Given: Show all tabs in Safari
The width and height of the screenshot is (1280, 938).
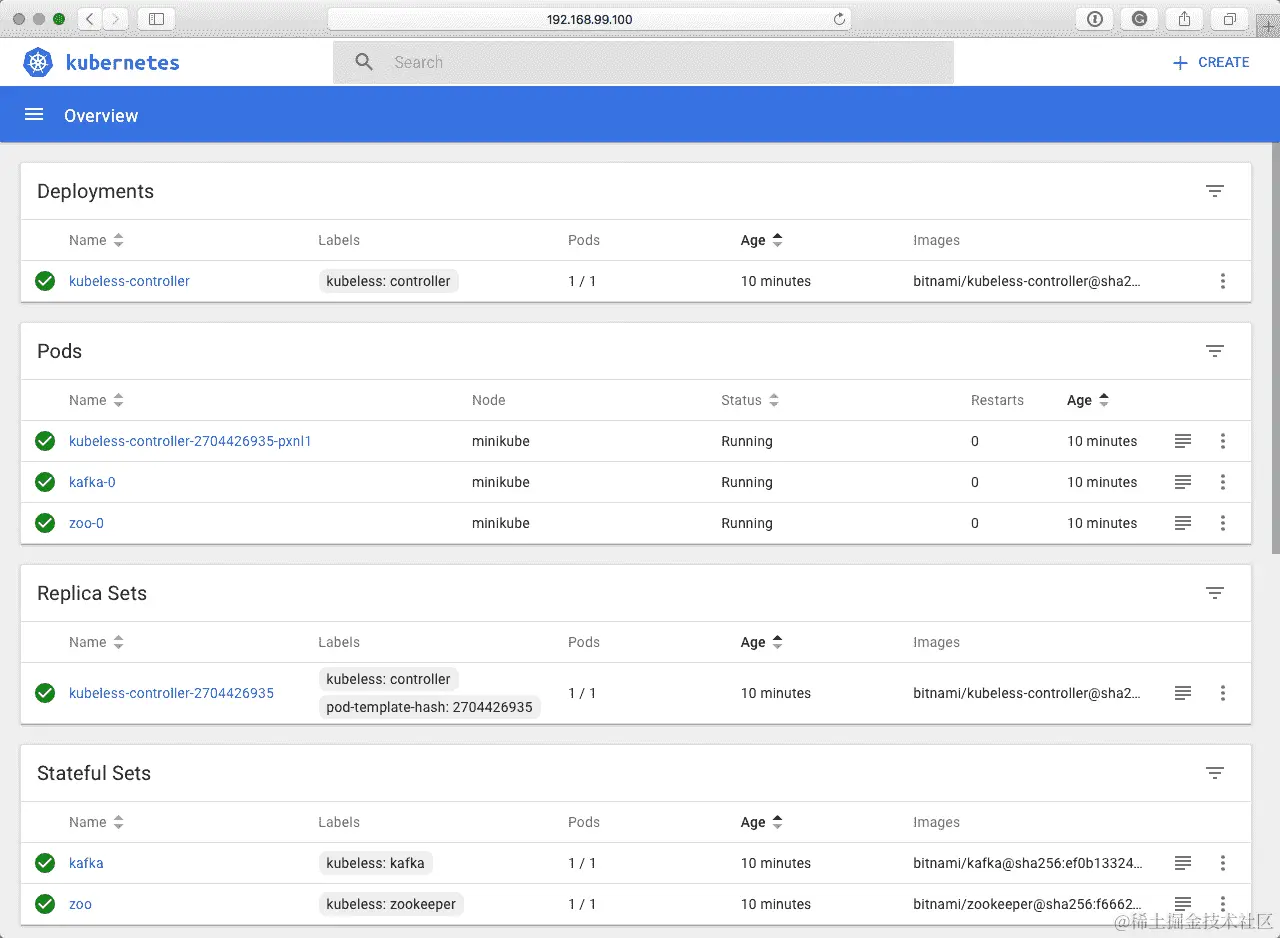Looking at the screenshot, I should coord(1230,19).
